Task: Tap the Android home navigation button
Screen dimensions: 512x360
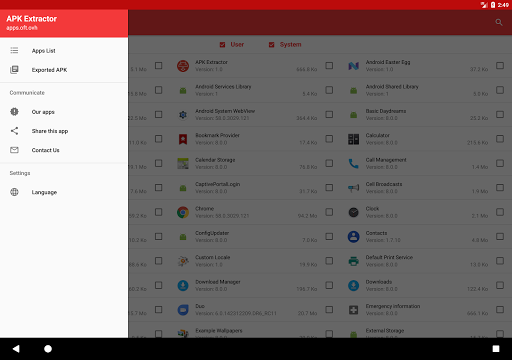Action: [48, 349]
